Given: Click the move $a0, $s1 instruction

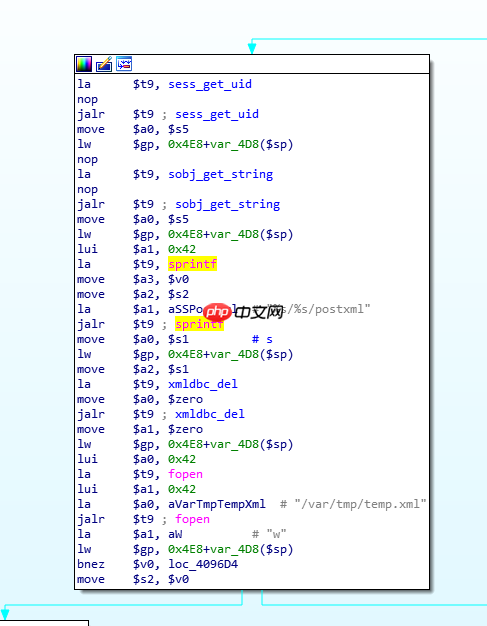Looking at the screenshot, I should 133,339.
